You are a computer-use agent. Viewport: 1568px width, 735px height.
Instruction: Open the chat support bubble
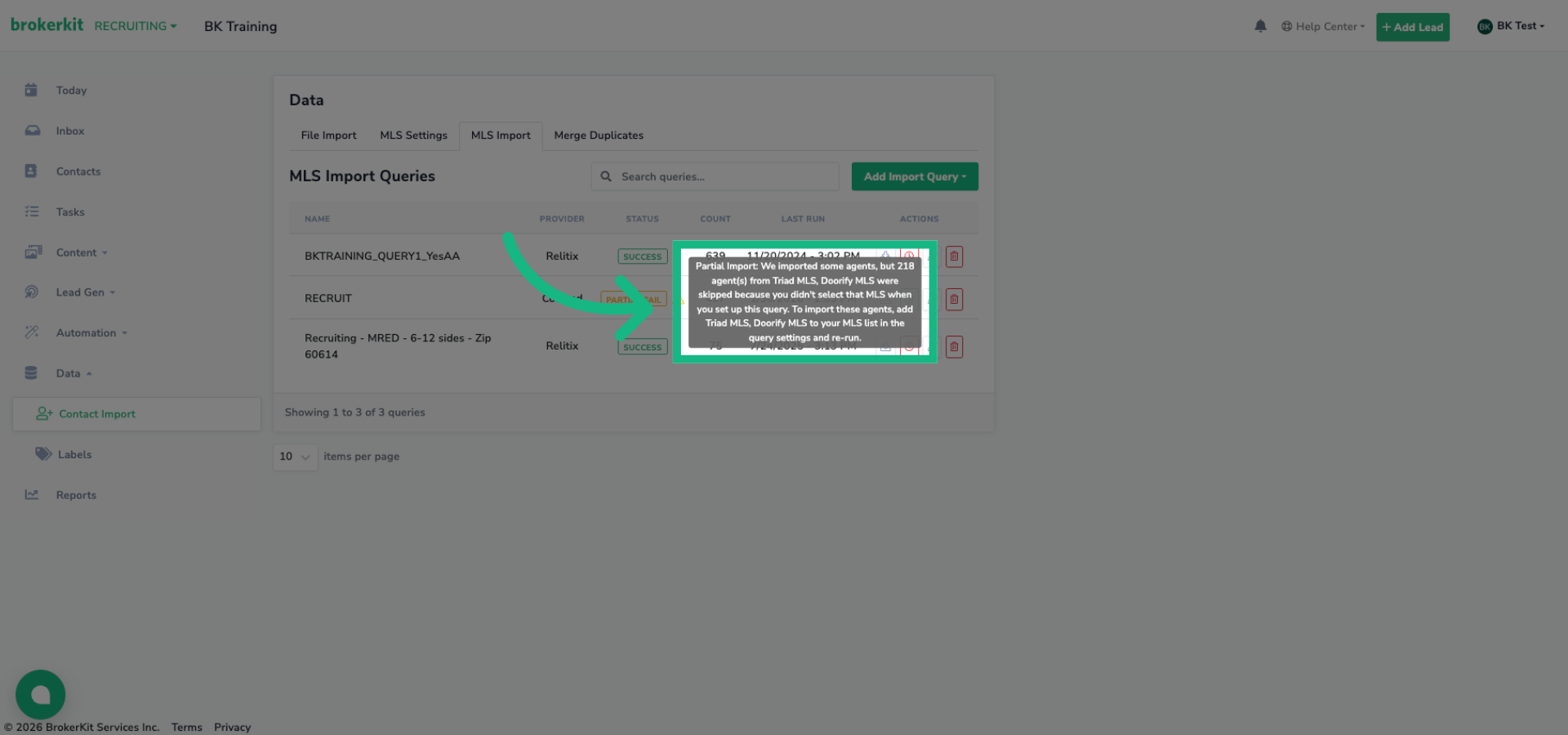(40, 695)
